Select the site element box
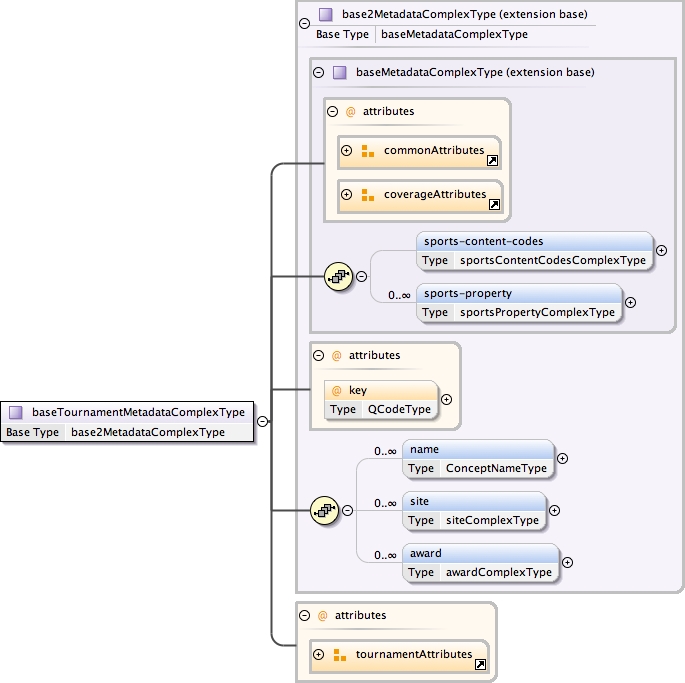This screenshot has width=685, height=683. 475,509
